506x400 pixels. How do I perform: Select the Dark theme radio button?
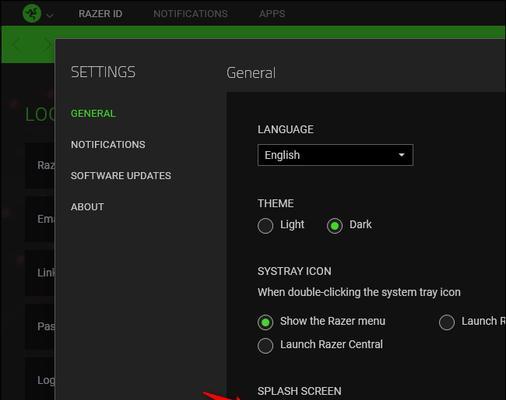pos(335,226)
